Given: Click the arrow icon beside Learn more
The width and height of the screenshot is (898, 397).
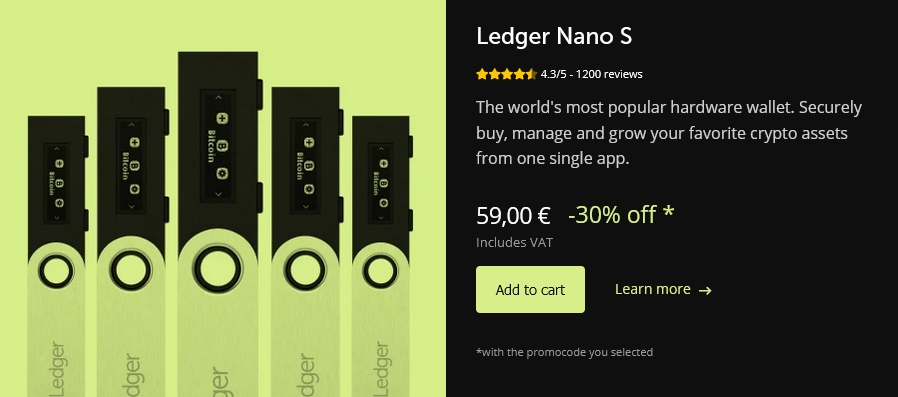Looking at the screenshot, I should pos(705,290).
